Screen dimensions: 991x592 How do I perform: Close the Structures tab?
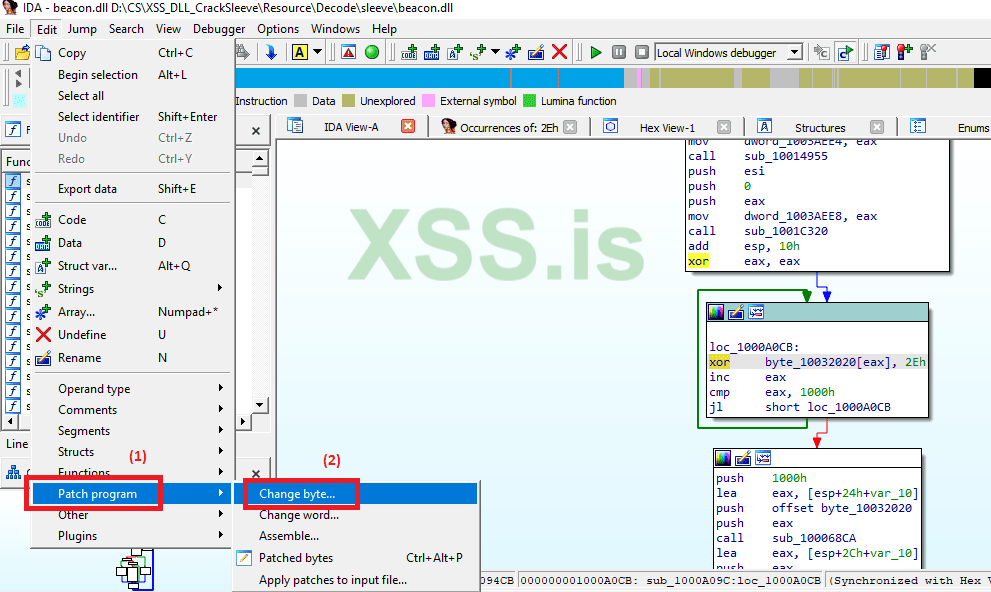click(x=877, y=127)
